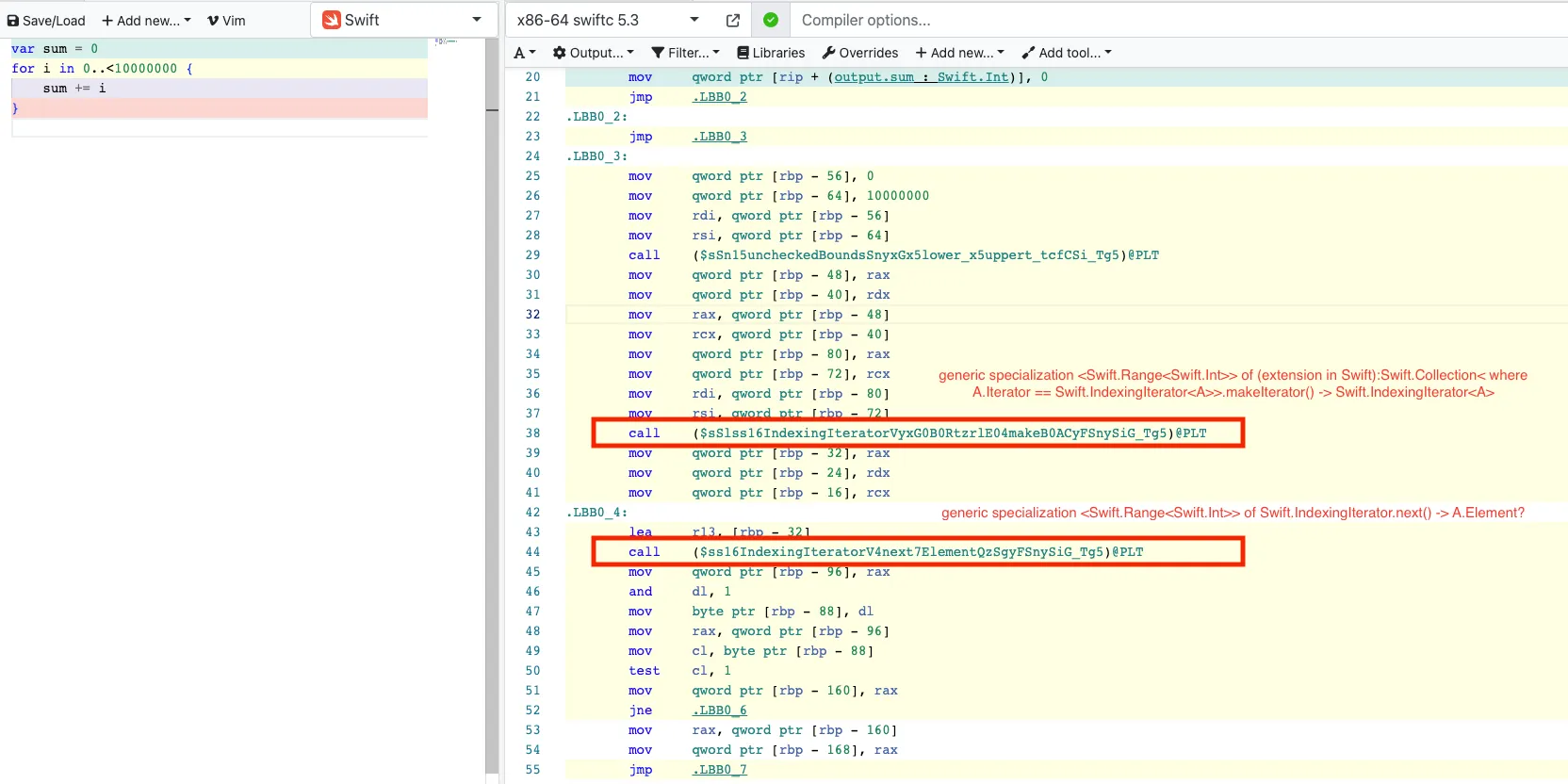Click the 'and dl, 1' instruction

(x=679, y=592)
